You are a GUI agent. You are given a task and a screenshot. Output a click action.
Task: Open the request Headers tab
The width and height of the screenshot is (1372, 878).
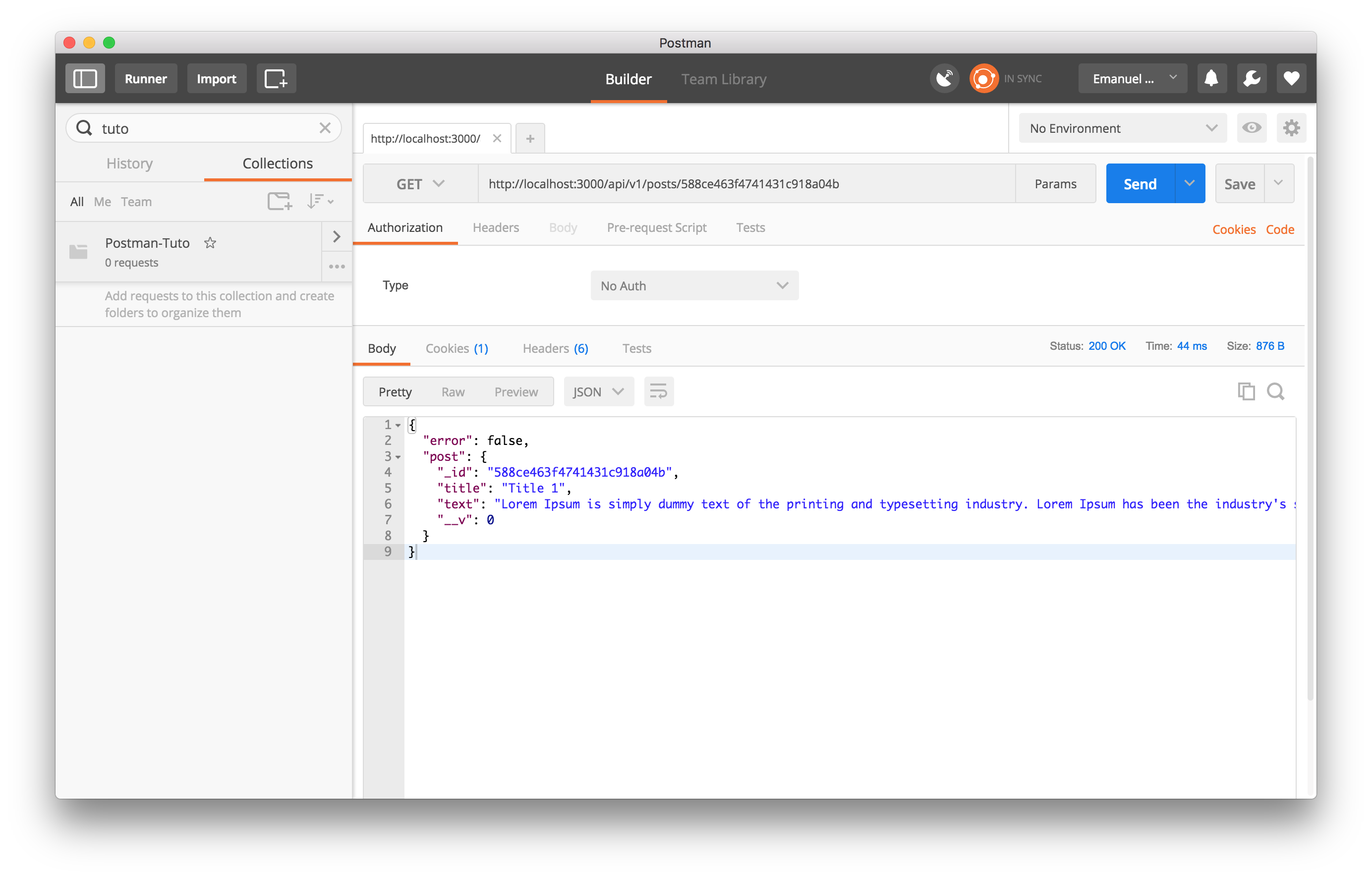[496, 227]
